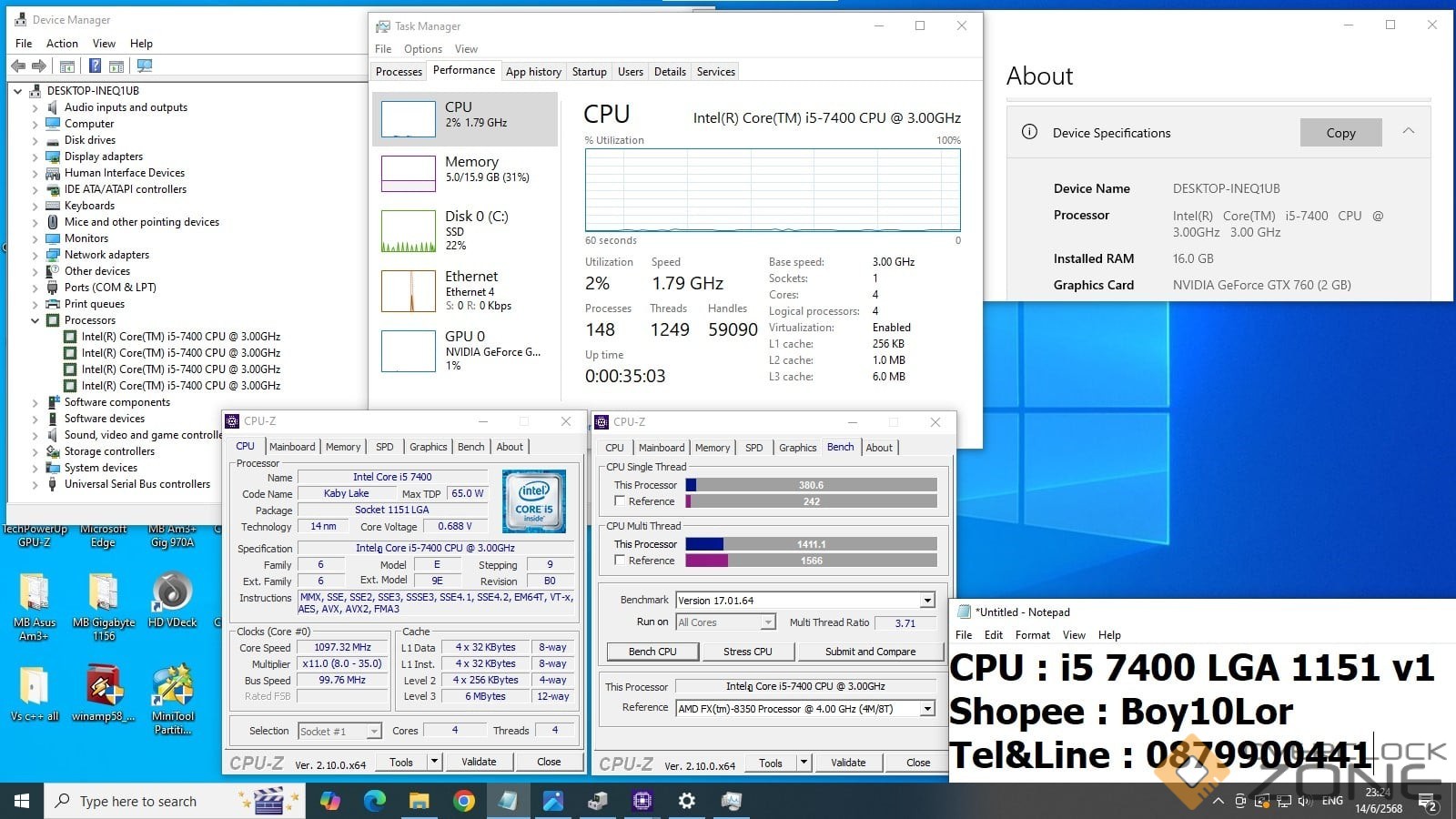Enable Reference checkbox under CPU Multi Thread
Viewport: 1456px width, 819px height.
tap(620, 561)
